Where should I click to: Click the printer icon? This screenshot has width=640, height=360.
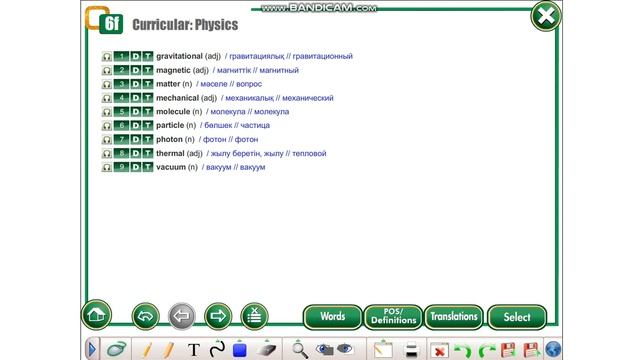[411, 350]
